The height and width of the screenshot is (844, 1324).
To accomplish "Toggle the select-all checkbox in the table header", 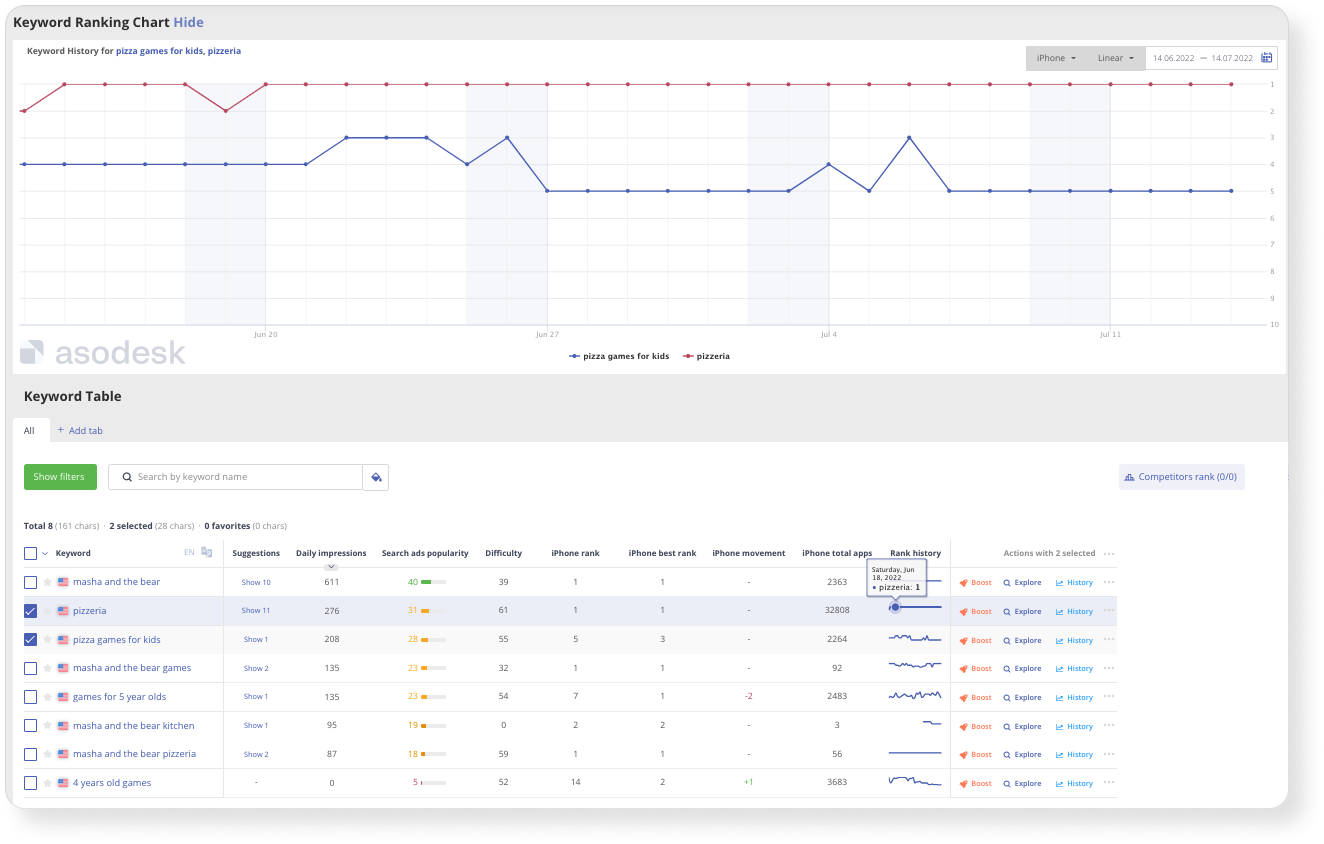I will coord(30,552).
